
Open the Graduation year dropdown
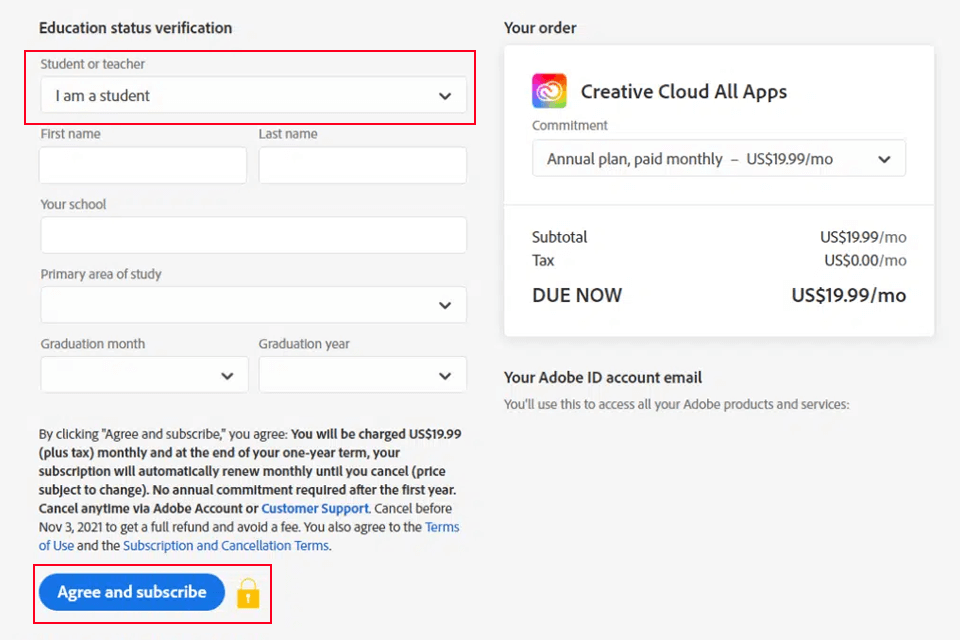pos(362,375)
